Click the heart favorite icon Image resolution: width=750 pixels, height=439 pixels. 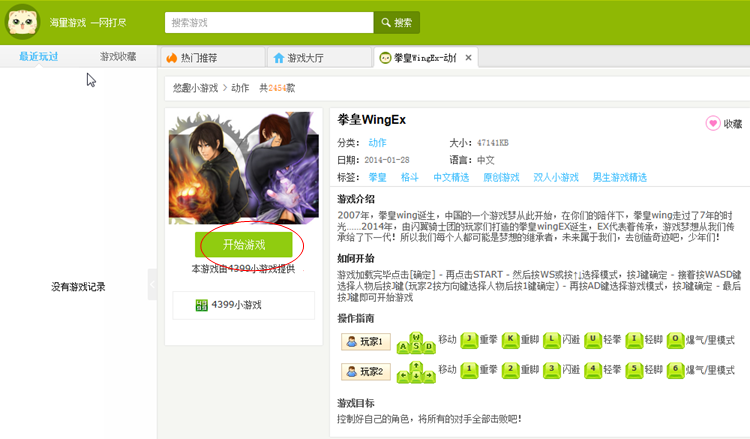point(713,123)
